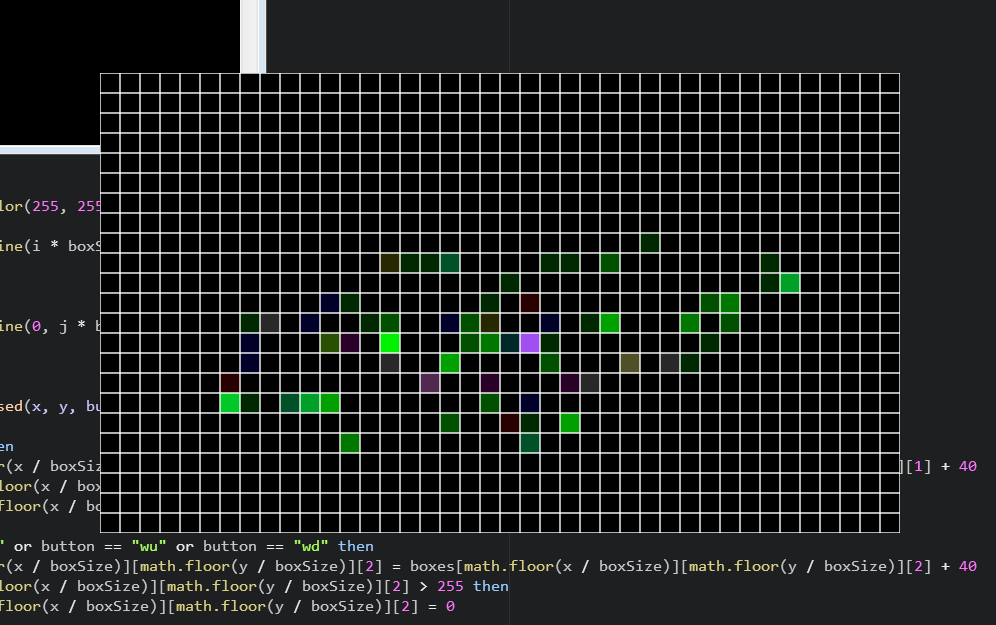The image size is (996, 625).
Task: Click the teal cell in the uppermost colored row
Action: click(x=450, y=263)
